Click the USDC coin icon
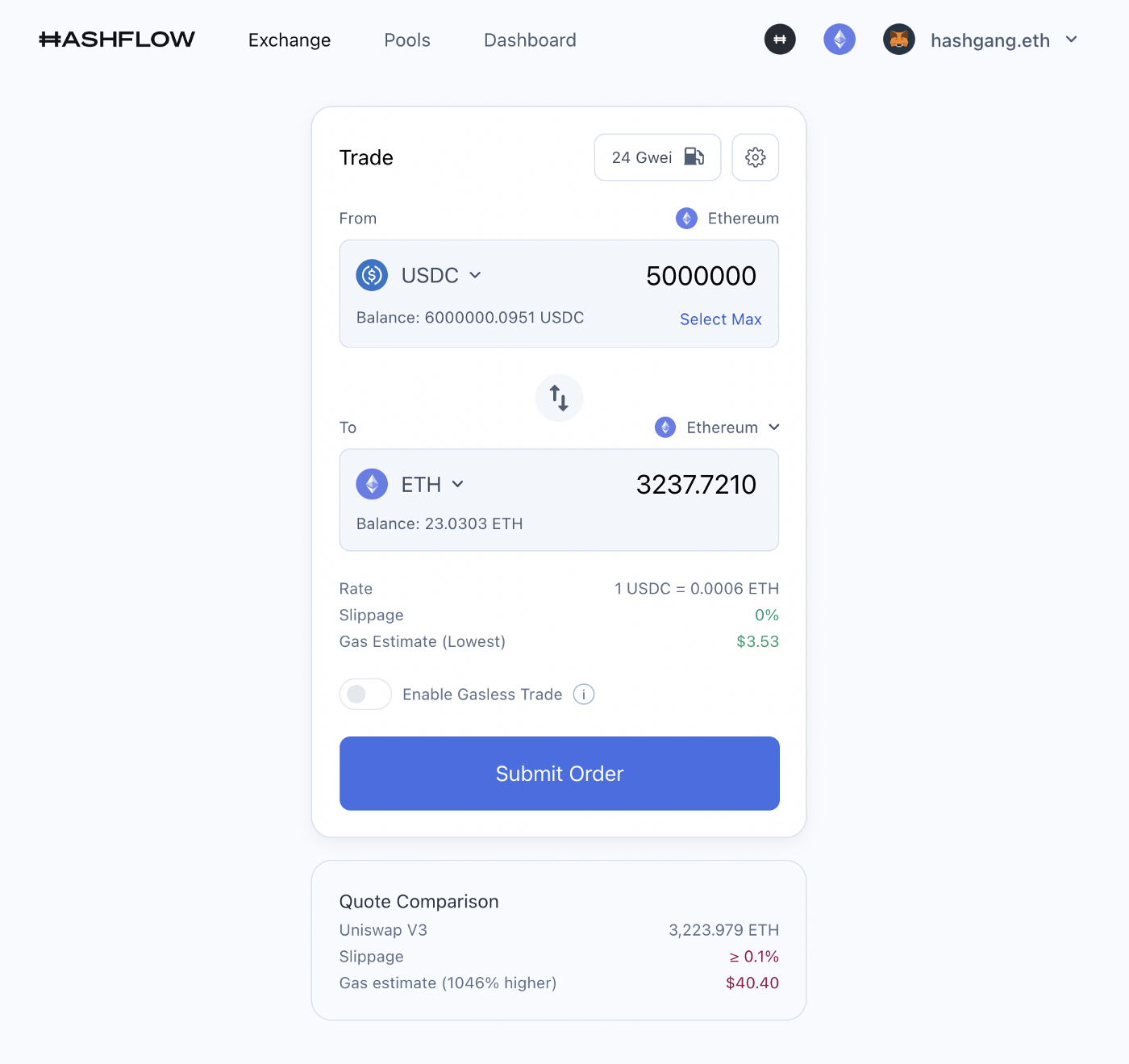 pyautogui.click(x=372, y=275)
